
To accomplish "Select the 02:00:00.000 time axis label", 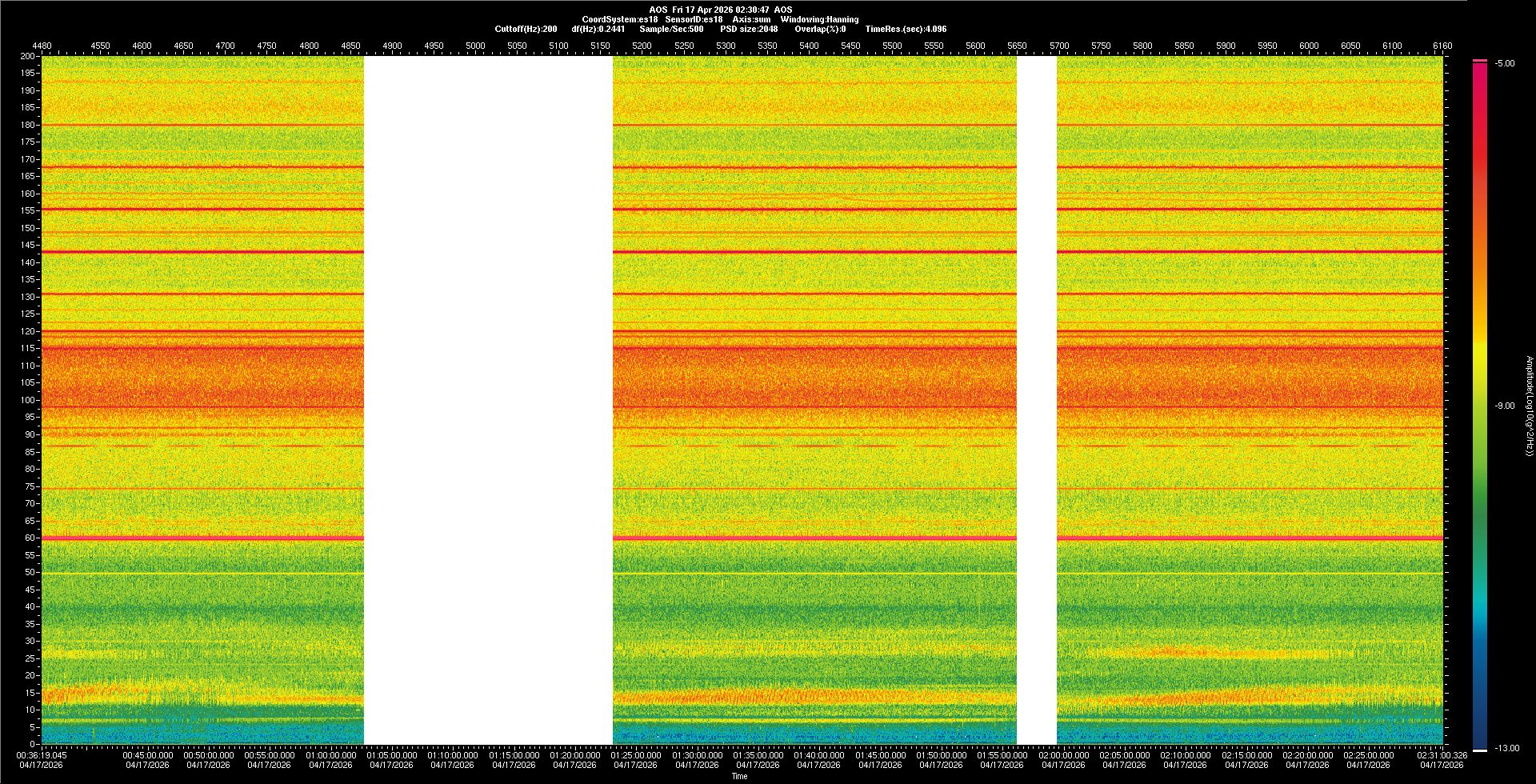I will click(x=1063, y=755).
